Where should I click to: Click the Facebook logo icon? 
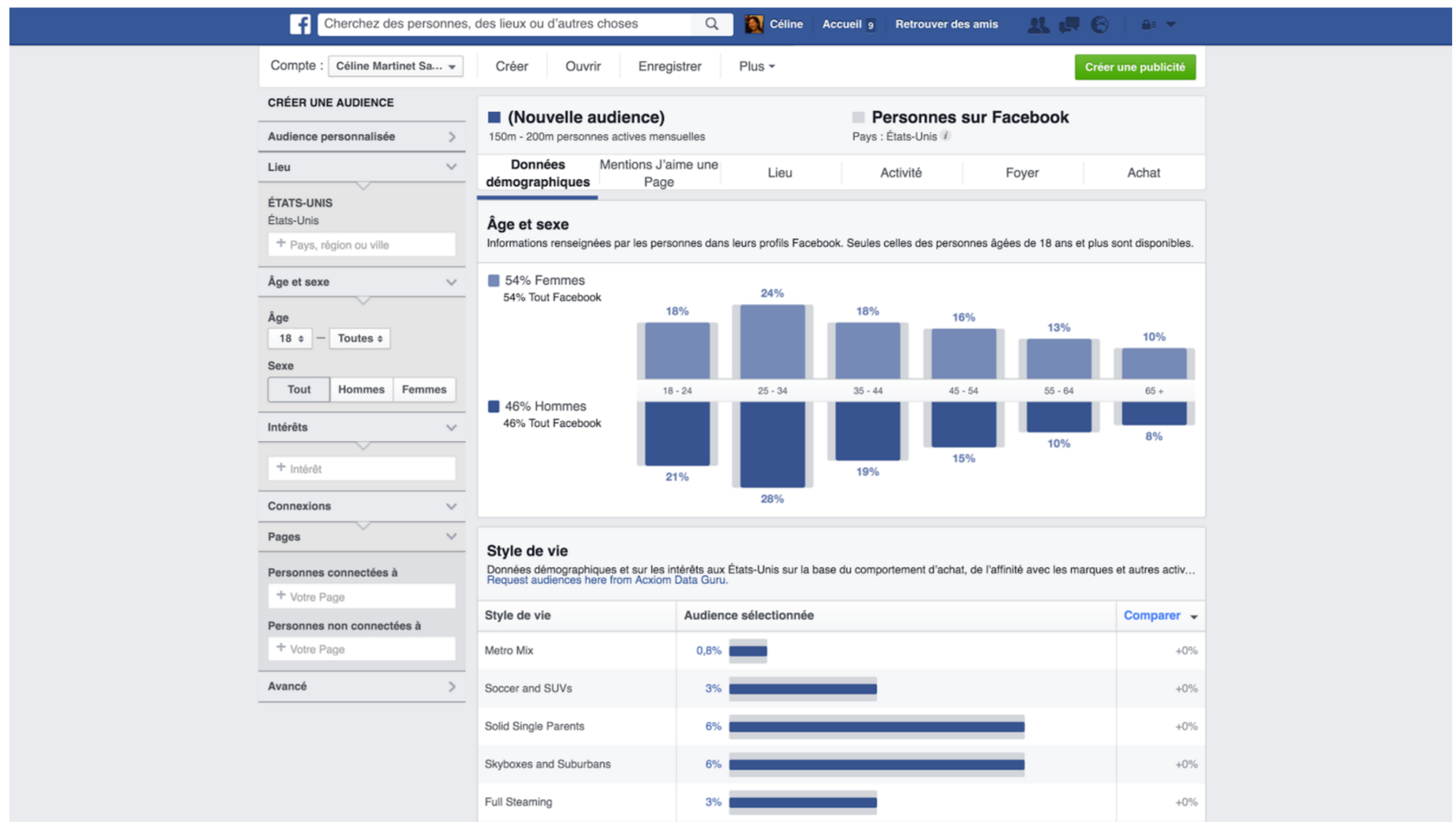300,25
